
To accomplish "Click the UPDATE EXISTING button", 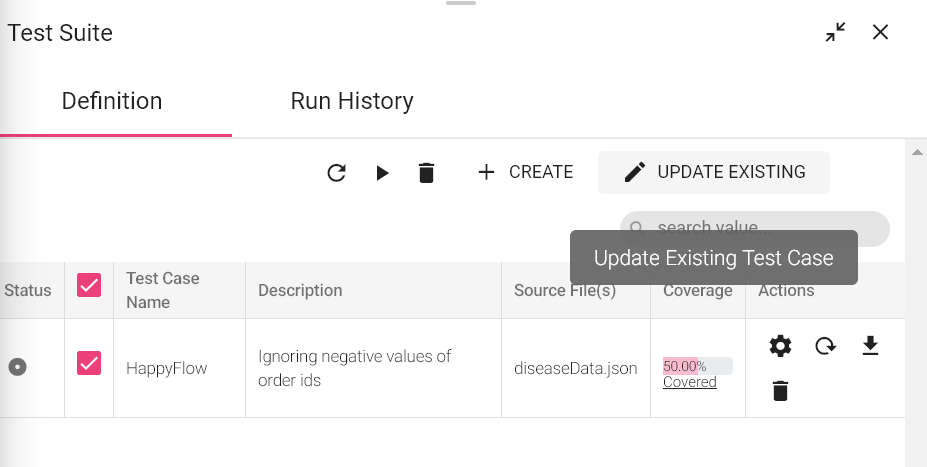I will 714,172.
